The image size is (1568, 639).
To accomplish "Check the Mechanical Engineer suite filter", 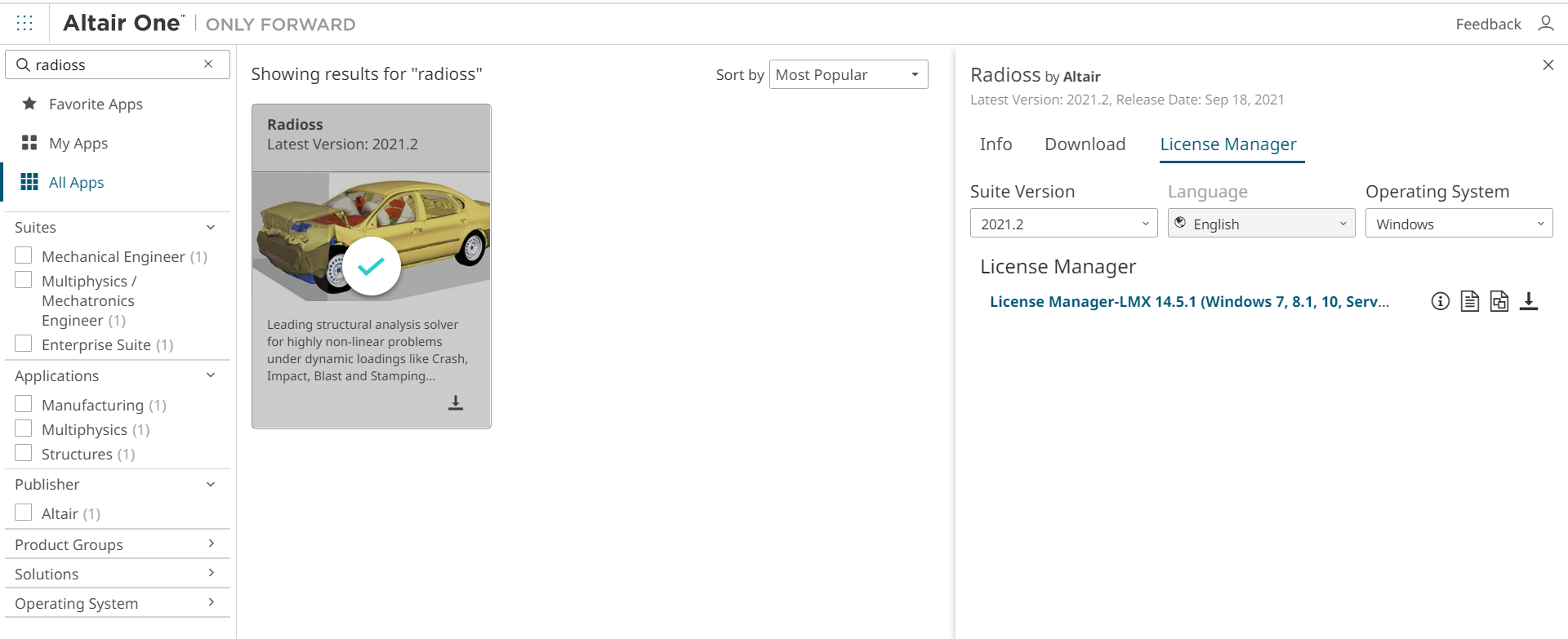I will 24,256.
